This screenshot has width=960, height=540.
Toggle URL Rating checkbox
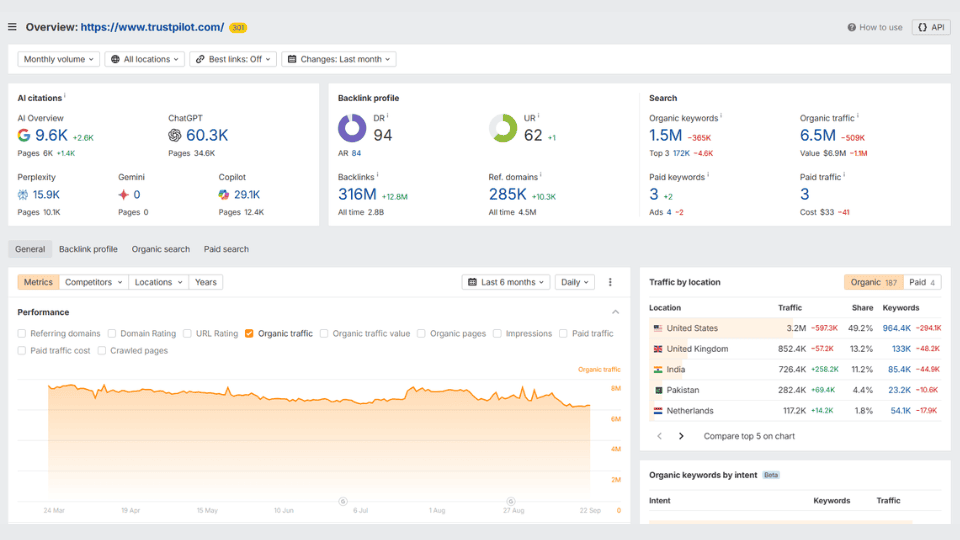[187, 334]
